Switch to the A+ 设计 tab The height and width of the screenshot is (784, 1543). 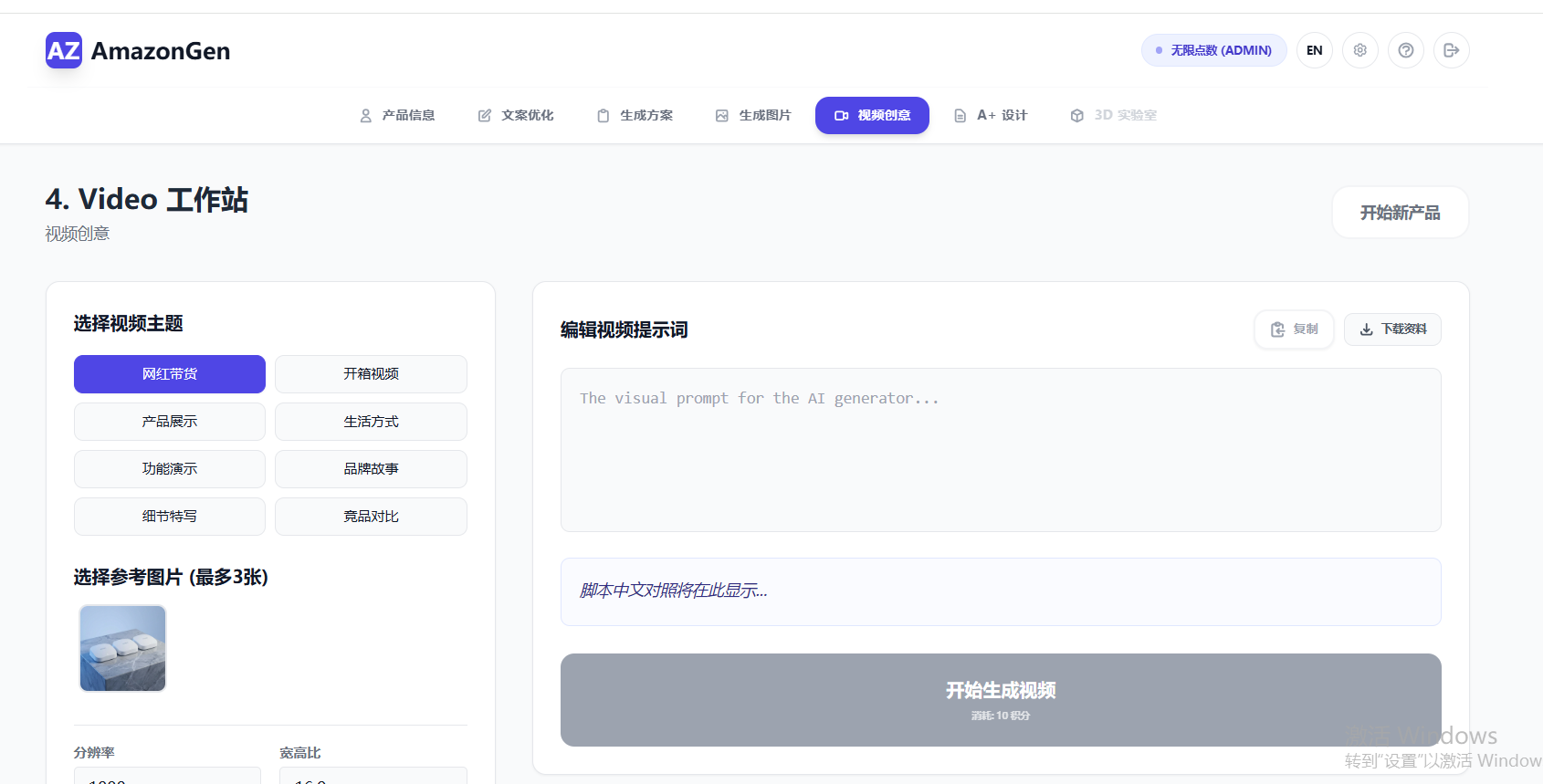click(991, 116)
